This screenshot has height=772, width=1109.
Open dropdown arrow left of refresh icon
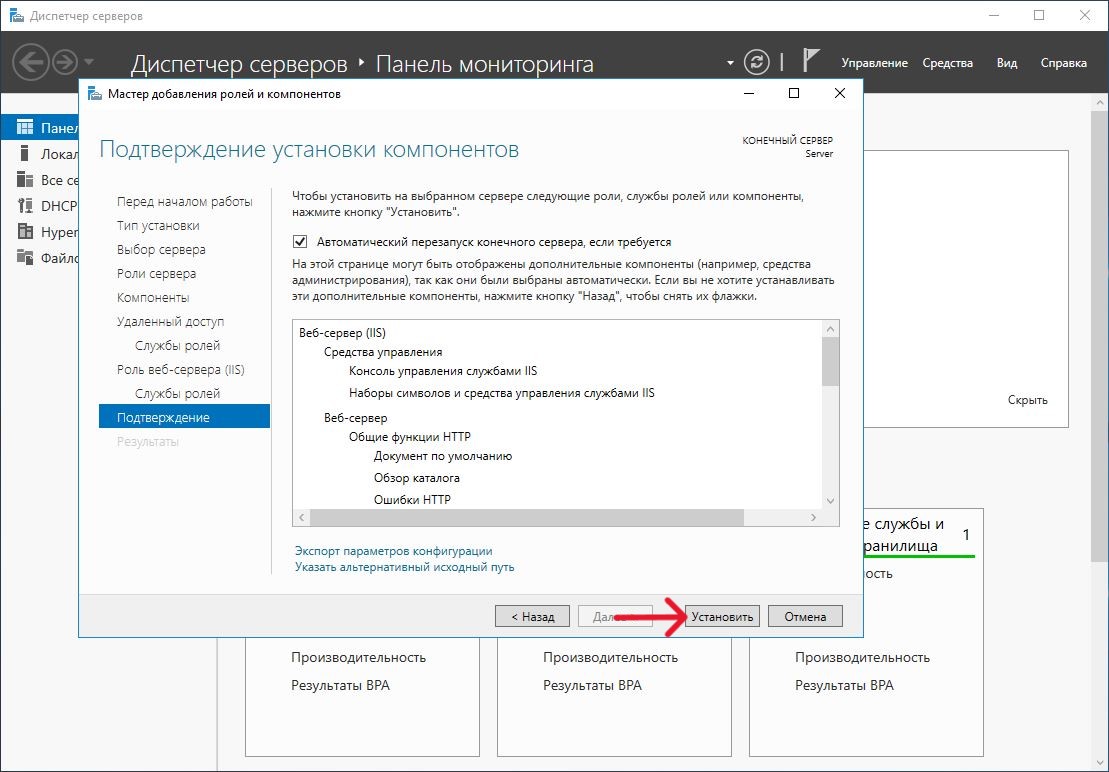pos(730,64)
